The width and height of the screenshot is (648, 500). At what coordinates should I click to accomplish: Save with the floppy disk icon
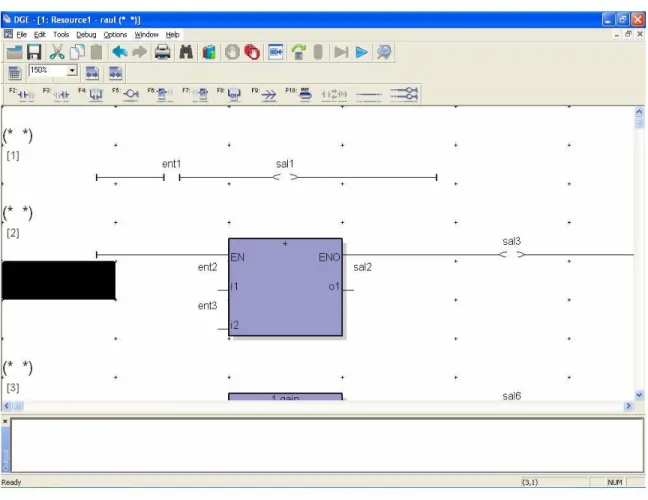tap(34, 52)
